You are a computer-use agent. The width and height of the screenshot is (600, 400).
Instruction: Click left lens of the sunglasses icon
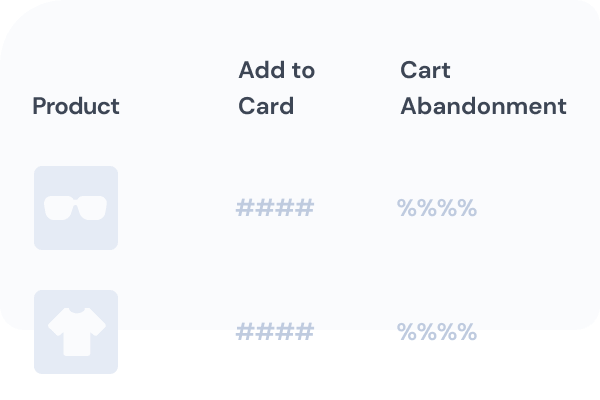tap(59, 208)
